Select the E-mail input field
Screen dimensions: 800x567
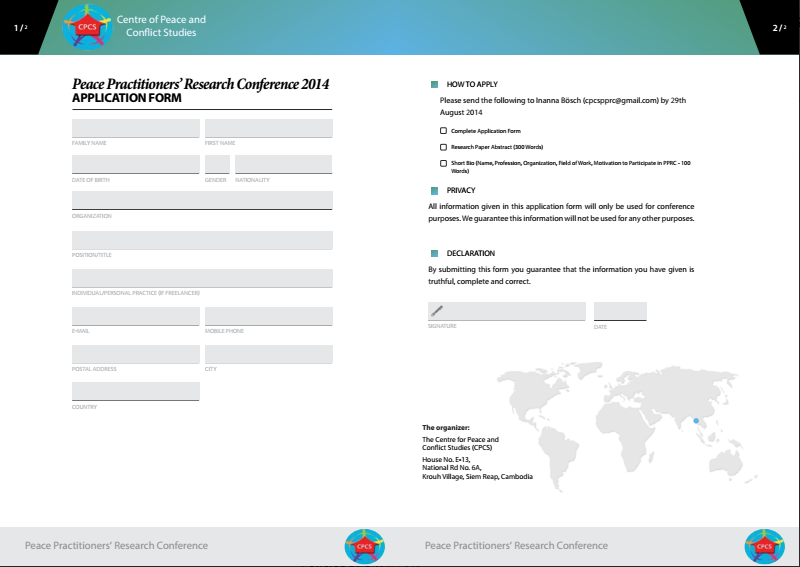pos(136,316)
